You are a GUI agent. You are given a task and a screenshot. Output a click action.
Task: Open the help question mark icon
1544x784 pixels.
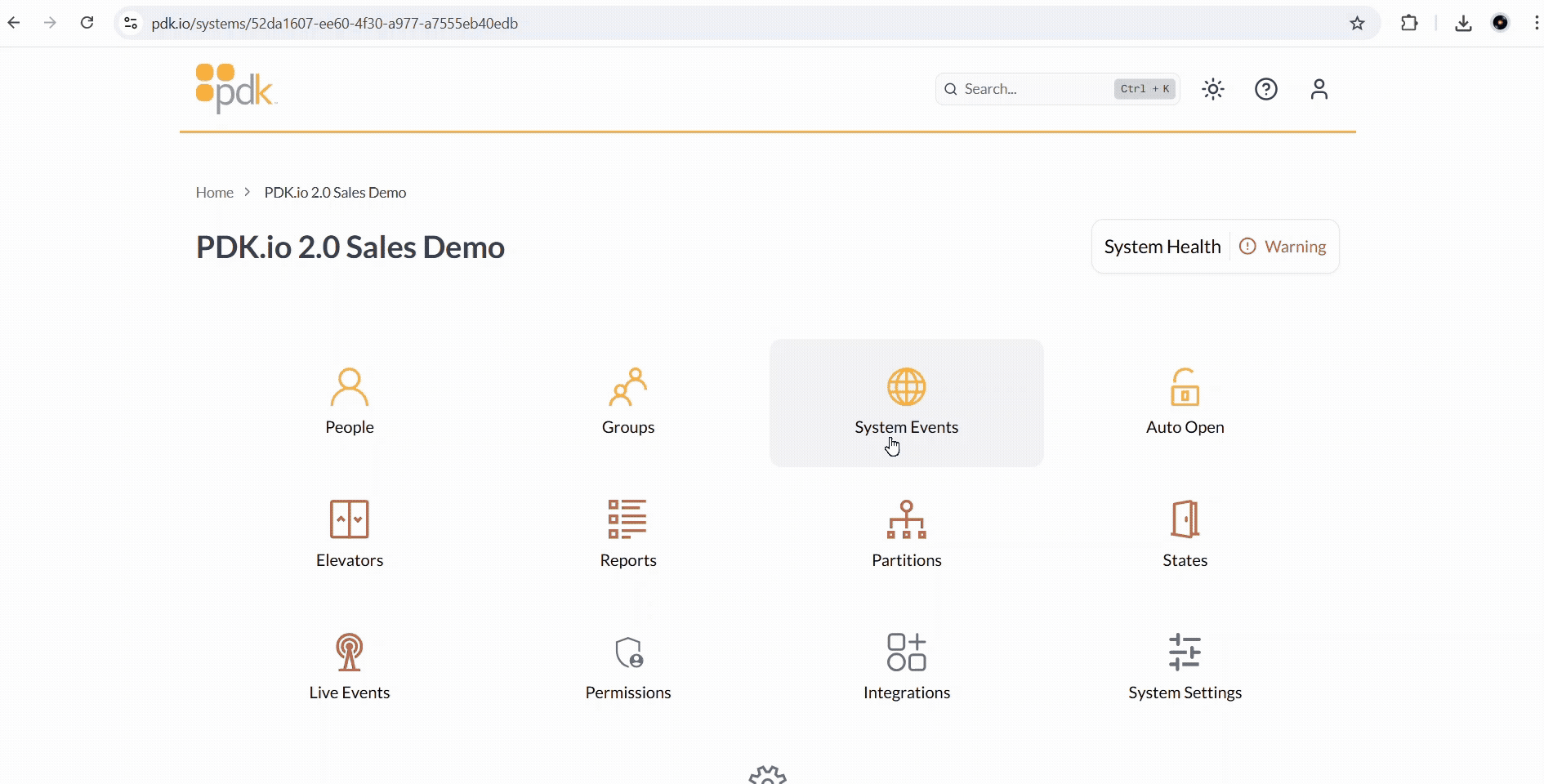pyautogui.click(x=1266, y=89)
